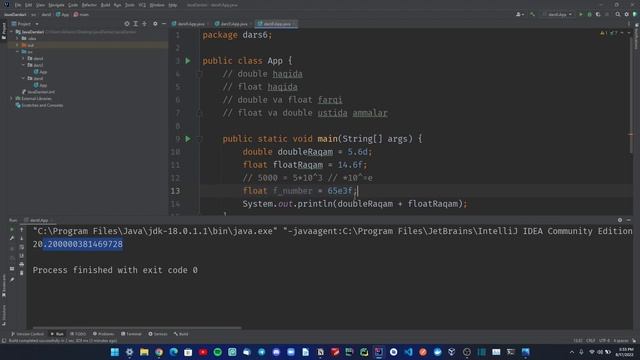This screenshot has width=640, height=360.
Task: Click Select Opened File target icon
Action: point(127,24)
